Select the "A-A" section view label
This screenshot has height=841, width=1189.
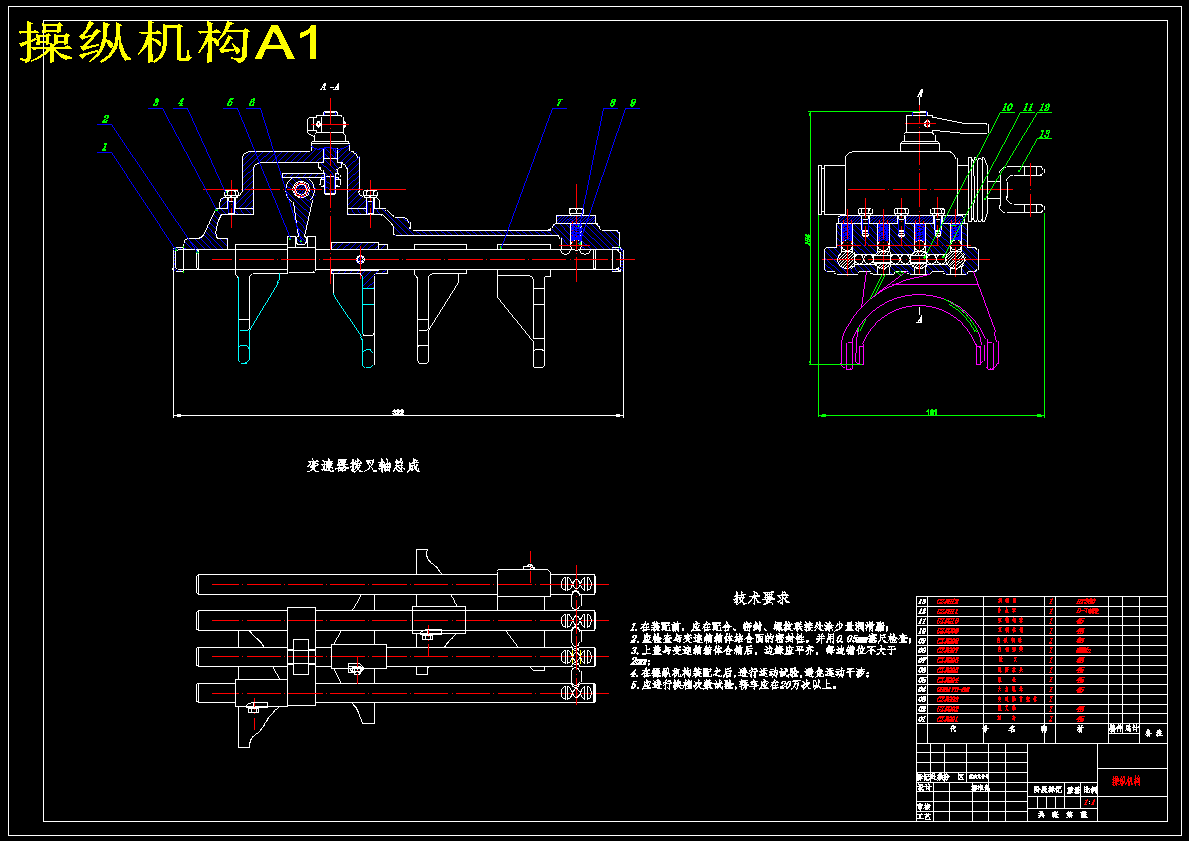pyautogui.click(x=330, y=87)
